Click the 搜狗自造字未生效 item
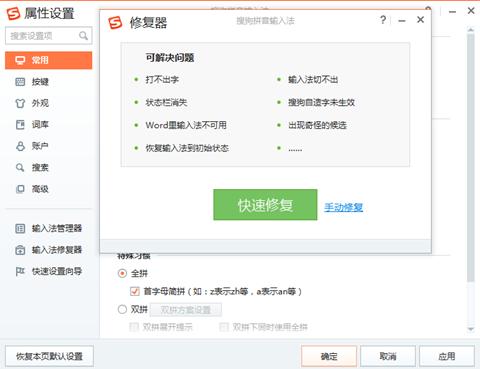The height and width of the screenshot is (369, 480). click(321, 102)
